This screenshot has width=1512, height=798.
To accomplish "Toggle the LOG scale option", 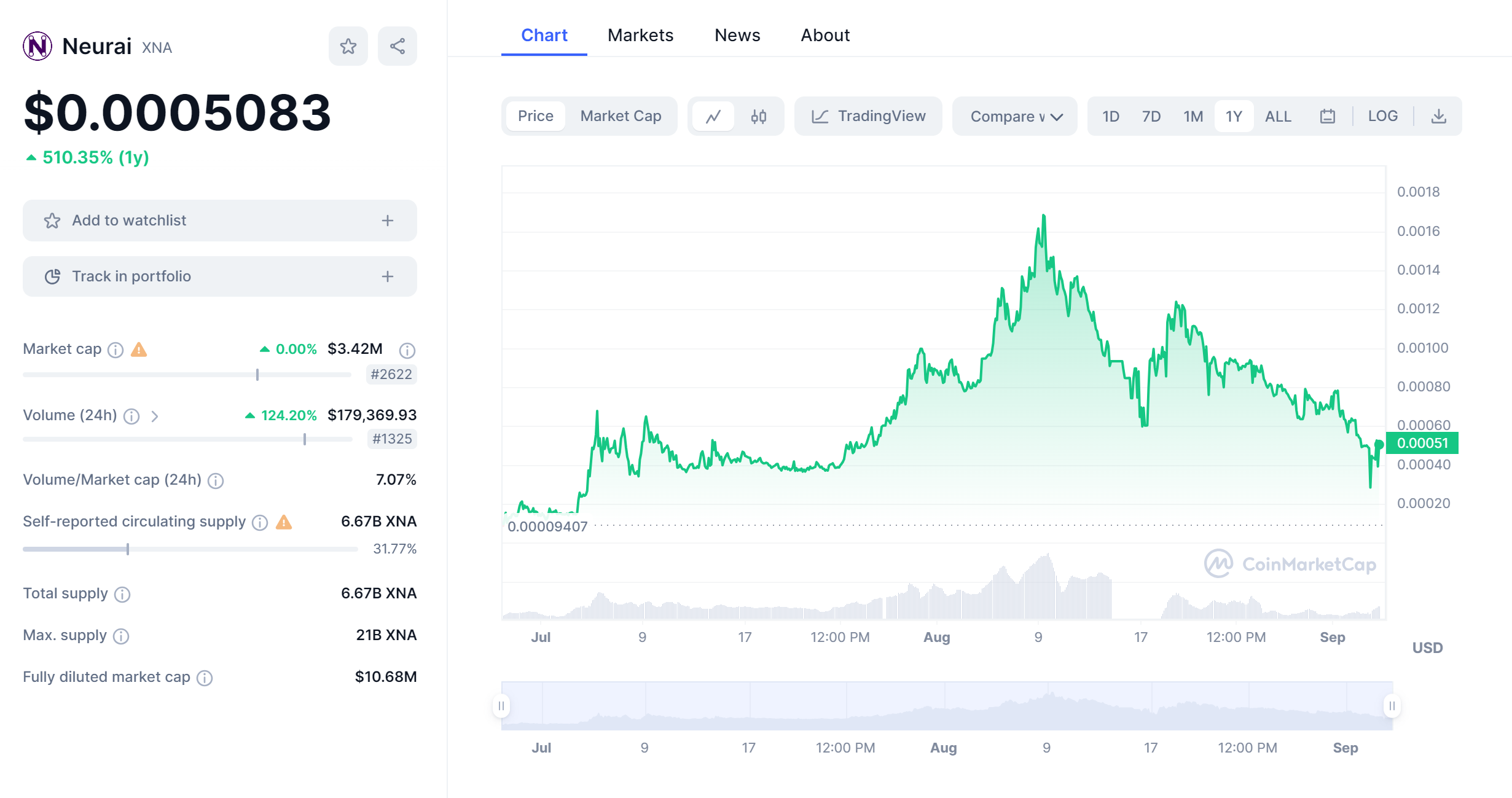I will tap(1382, 116).
